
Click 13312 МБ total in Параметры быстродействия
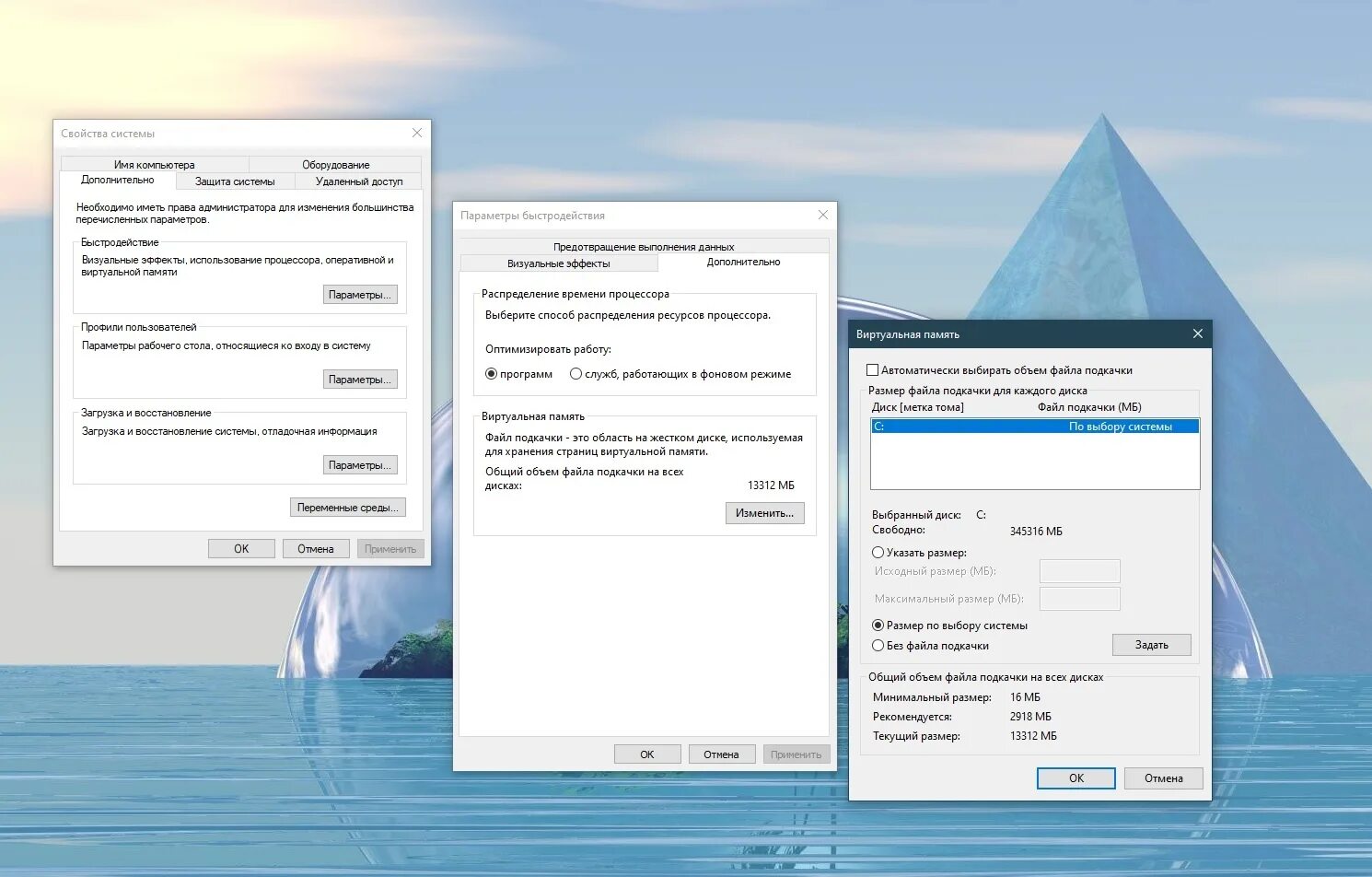[771, 485]
